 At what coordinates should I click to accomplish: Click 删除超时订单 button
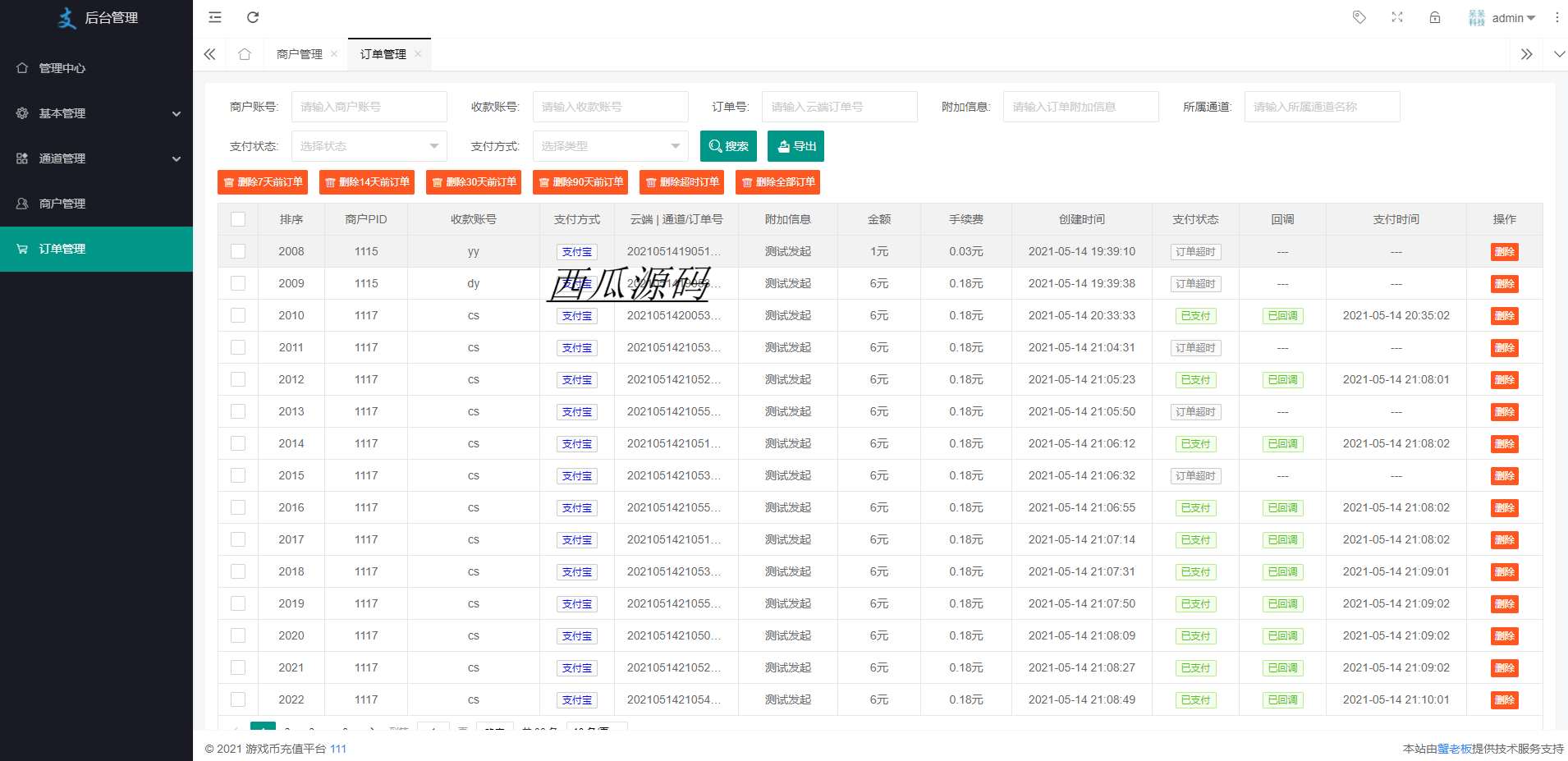(681, 182)
